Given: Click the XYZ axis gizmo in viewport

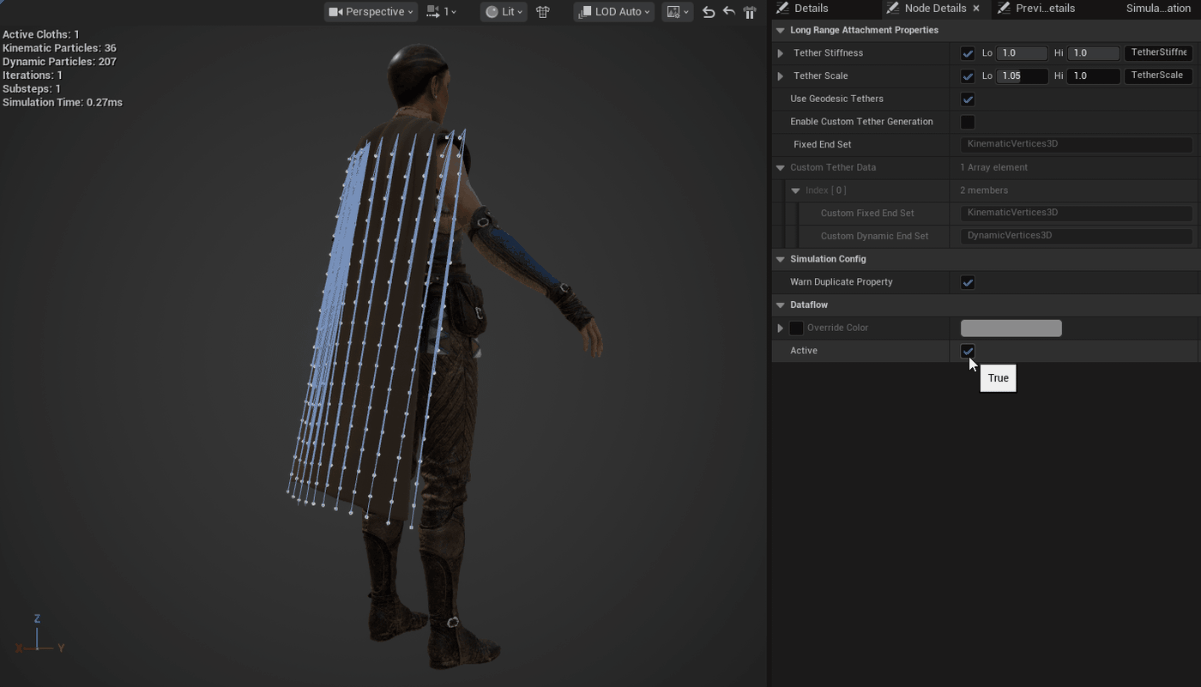Looking at the screenshot, I should pos(38,636).
